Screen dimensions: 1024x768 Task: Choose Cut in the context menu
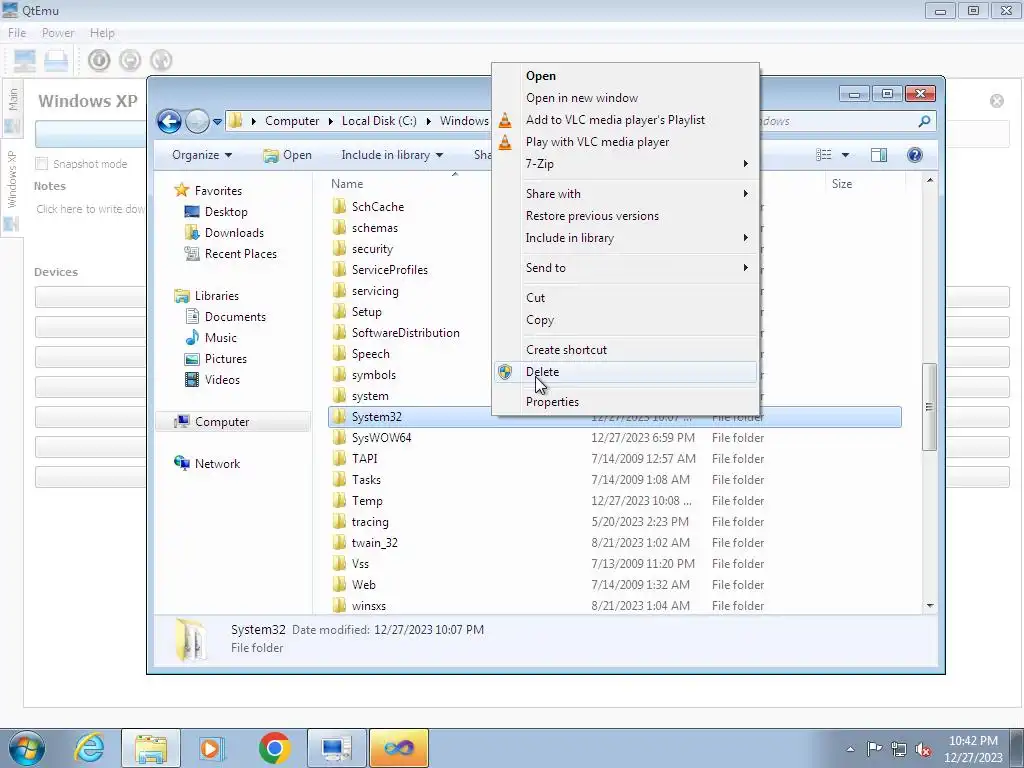point(535,298)
